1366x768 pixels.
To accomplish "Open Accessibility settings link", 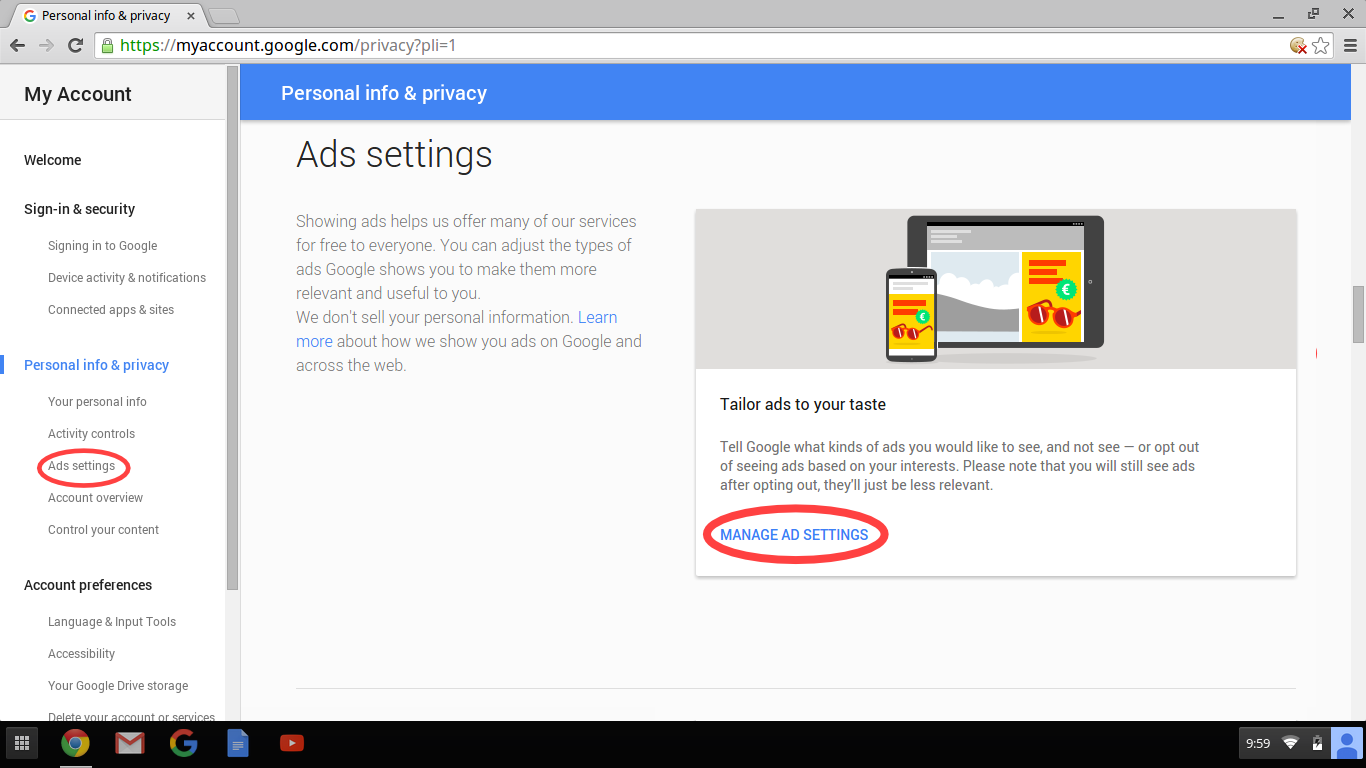I will click(x=81, y=654).
